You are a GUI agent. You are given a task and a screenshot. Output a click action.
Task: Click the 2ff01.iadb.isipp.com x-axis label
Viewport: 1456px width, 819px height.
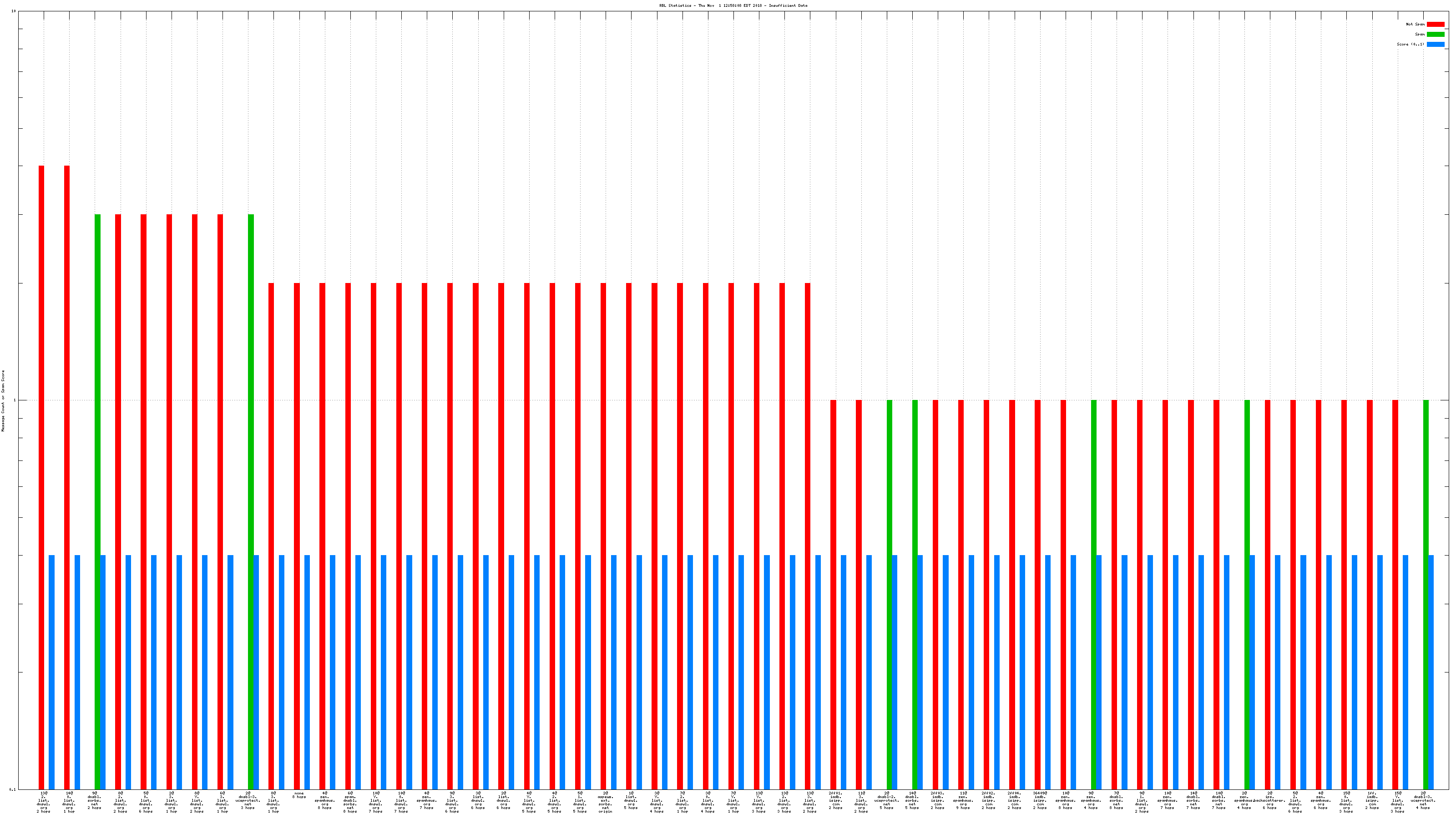tap(835, 800)
